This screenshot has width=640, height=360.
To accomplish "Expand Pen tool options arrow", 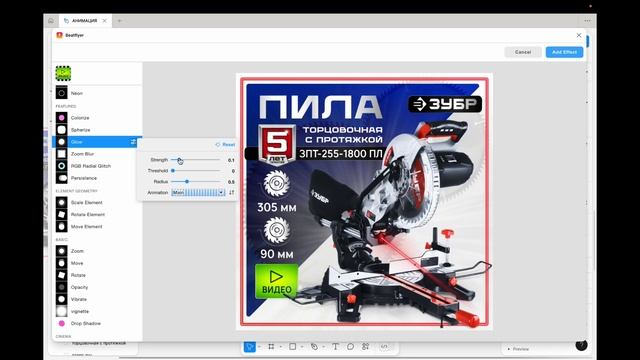I will [x=324, y=347].
